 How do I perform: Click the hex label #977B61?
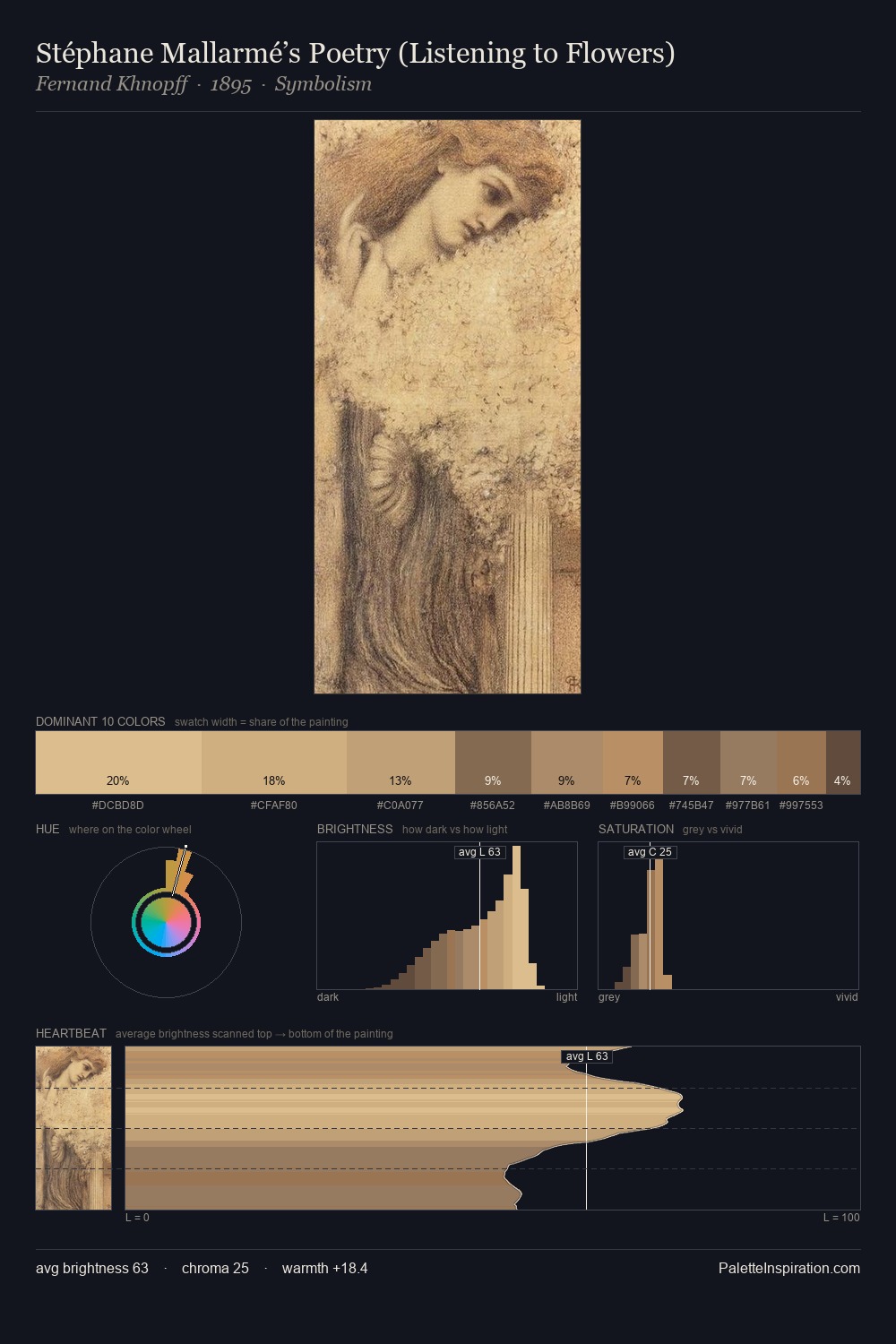coord(748,805)
